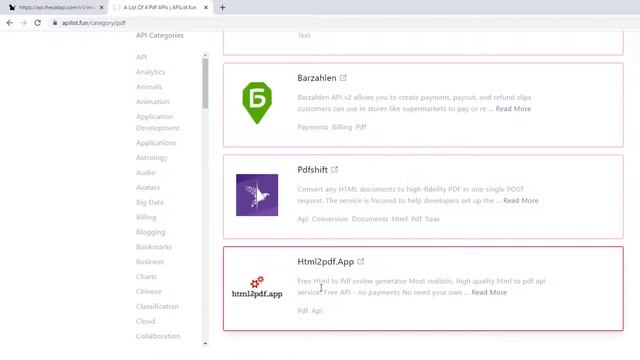Viewport: 640px width, 360px height.
Task: Click category list scroll up arrow
Action: (205, 55)
